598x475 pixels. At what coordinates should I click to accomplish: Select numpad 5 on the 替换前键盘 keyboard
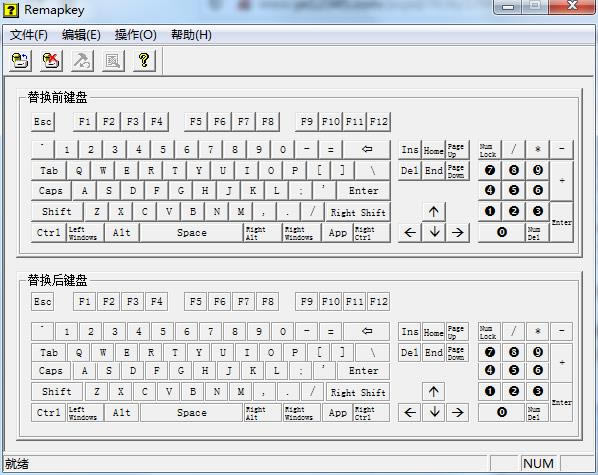(x=514, y=190)
